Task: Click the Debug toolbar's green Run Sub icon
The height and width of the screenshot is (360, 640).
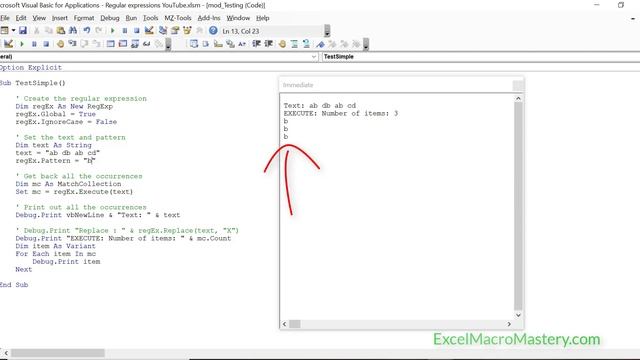Action: [x=22, y=44]
